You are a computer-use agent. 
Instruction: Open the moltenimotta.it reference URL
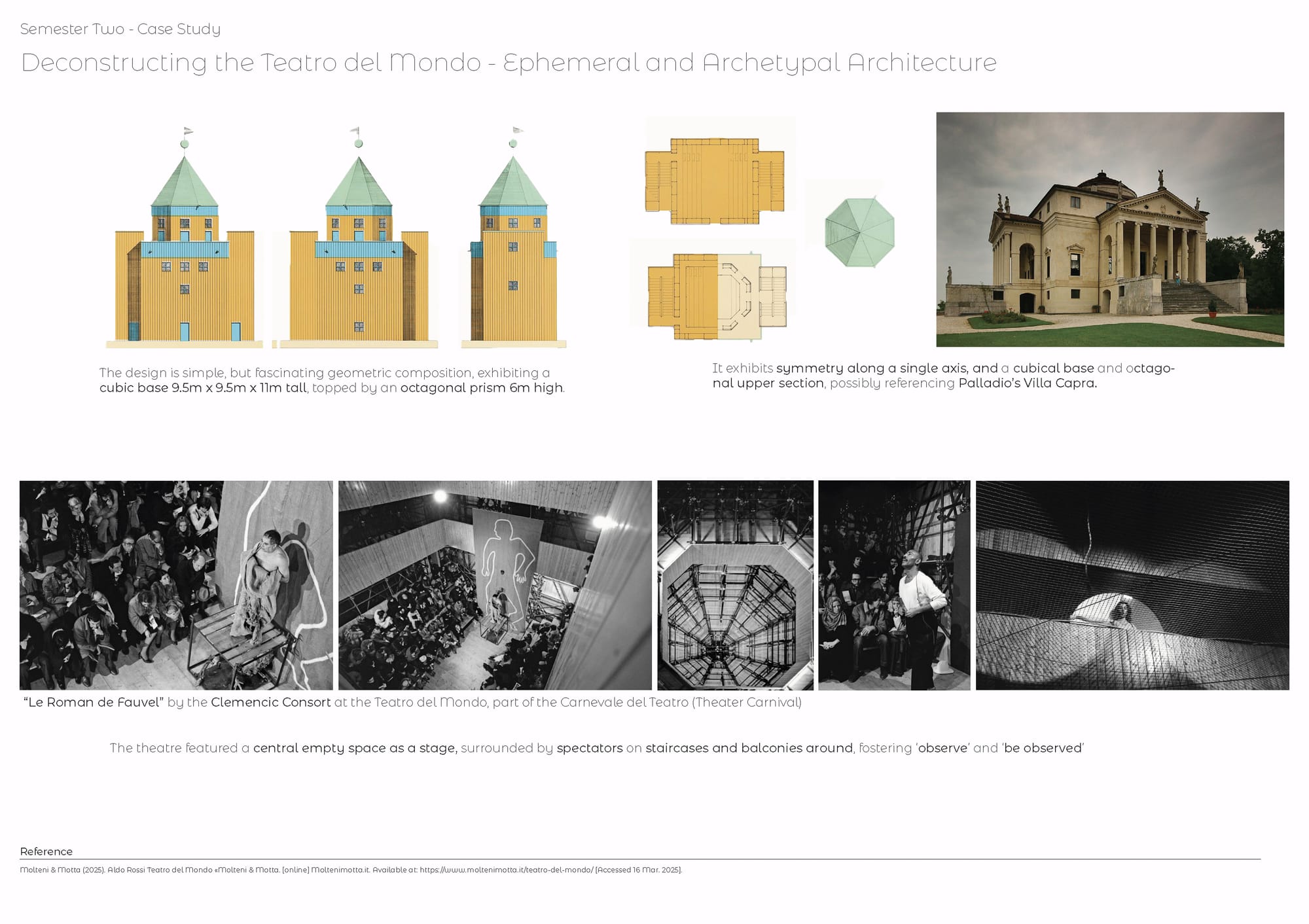pos(506,870)
